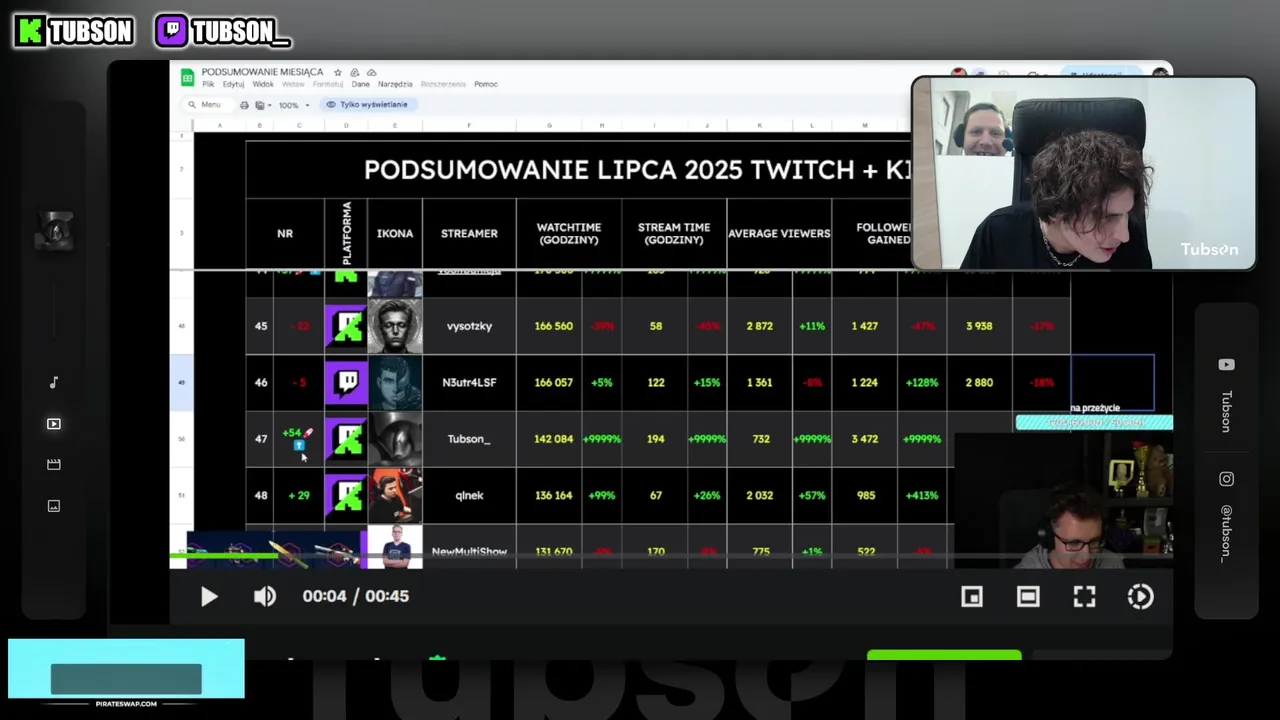
Task: Click the print icon in Sheets toolbar
Action: click(x=242, y=105)
